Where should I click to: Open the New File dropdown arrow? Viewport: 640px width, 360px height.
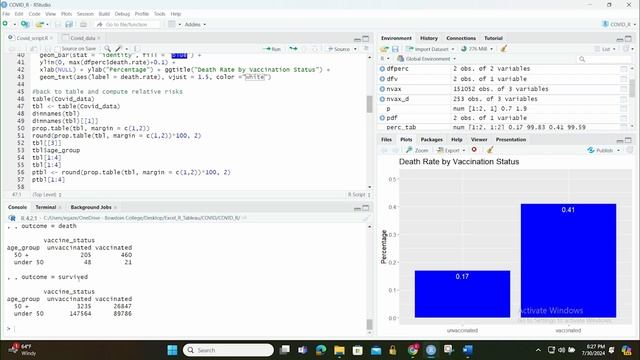click(x=14, y=24)
